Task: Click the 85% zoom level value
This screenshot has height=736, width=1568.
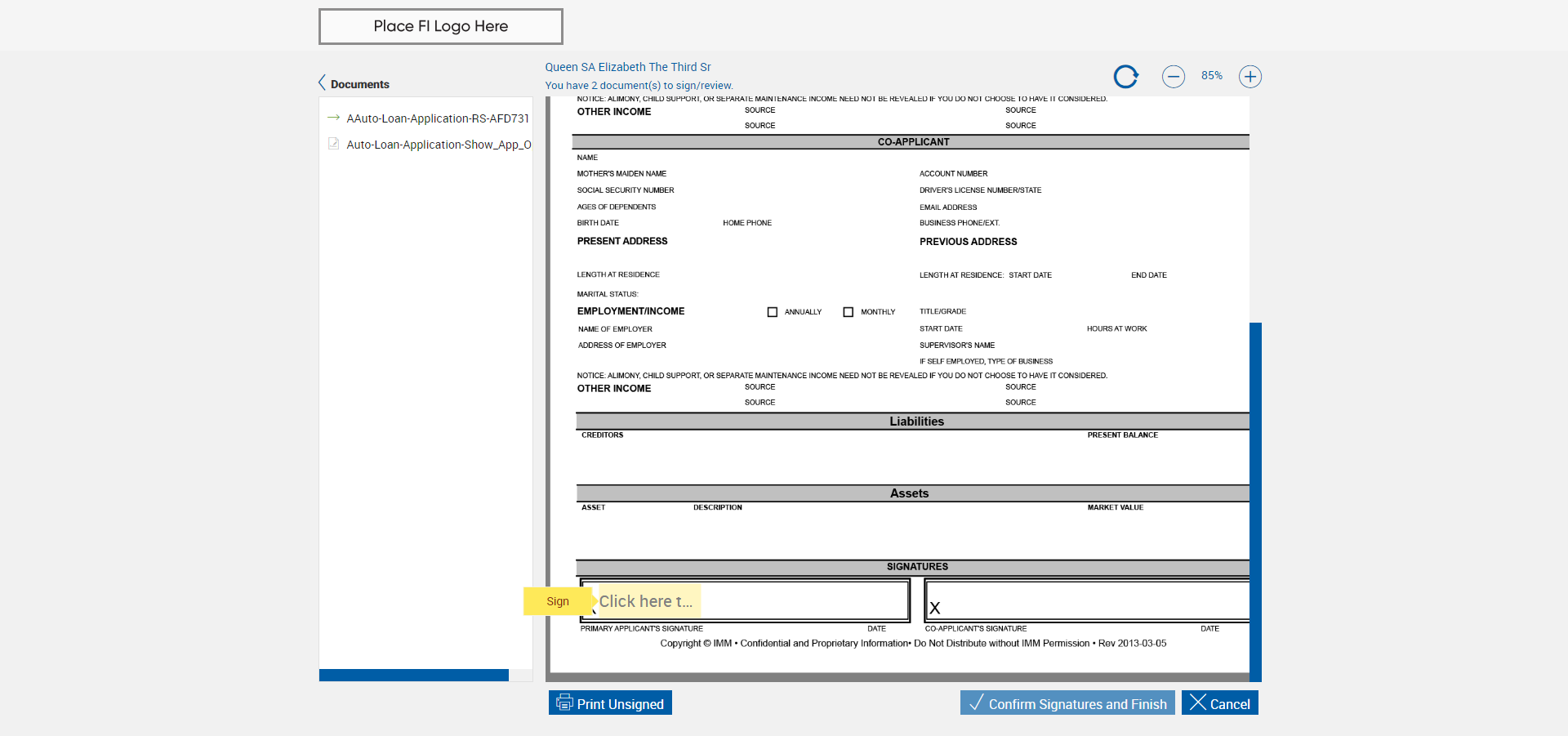Action: click(1212, 76)
